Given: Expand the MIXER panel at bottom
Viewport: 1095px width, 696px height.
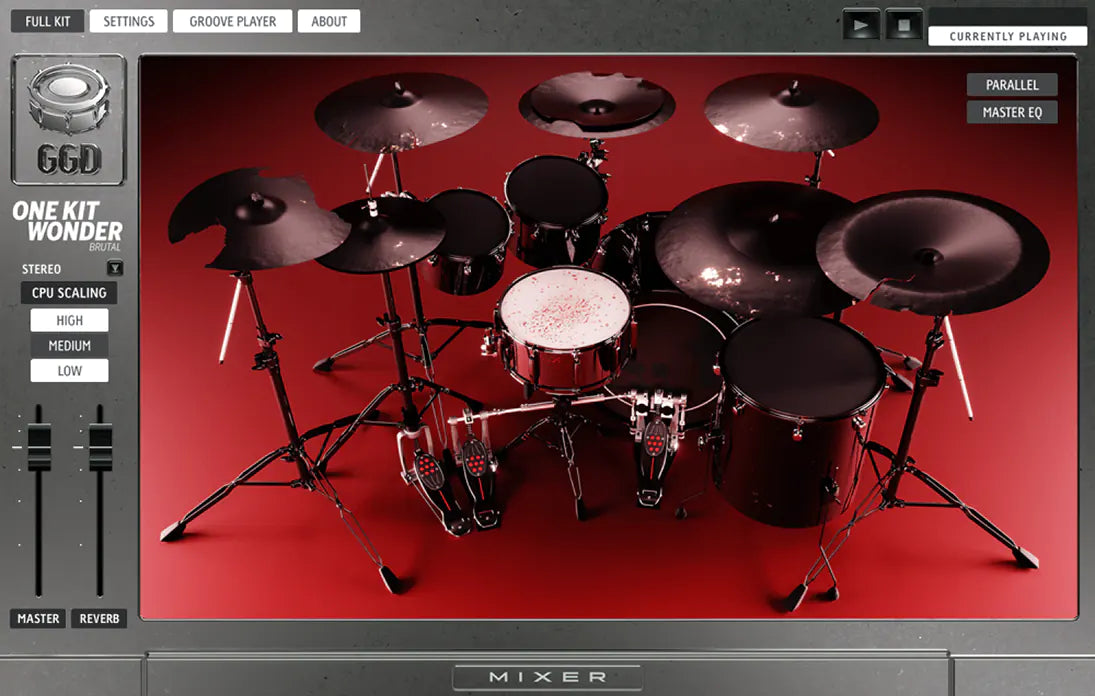Looking at the screenshot, I should [x=547, y=677].
